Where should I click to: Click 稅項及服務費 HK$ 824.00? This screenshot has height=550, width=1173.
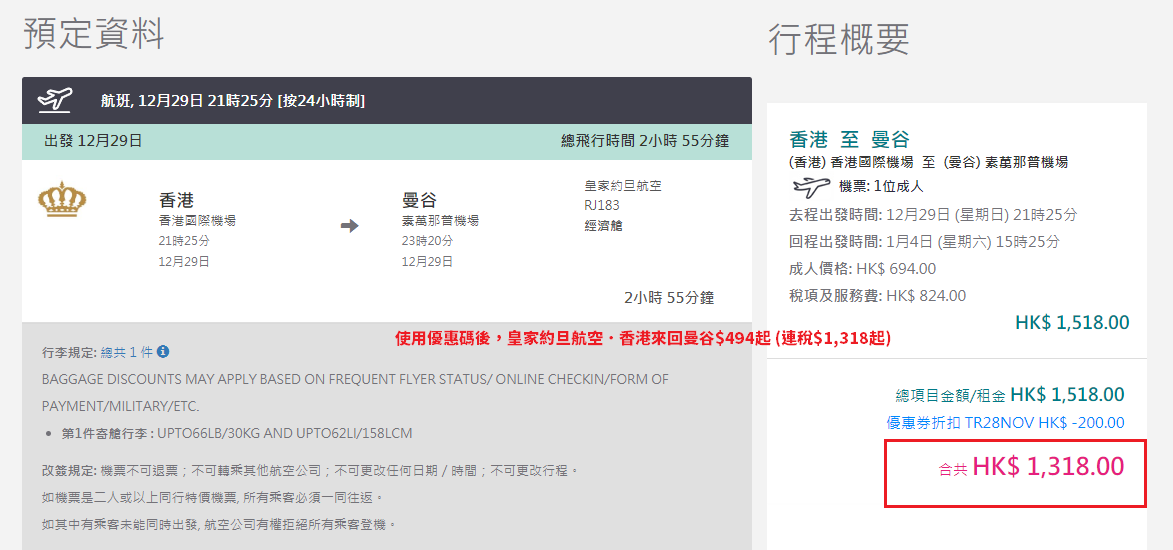click(x=878, y=296)
